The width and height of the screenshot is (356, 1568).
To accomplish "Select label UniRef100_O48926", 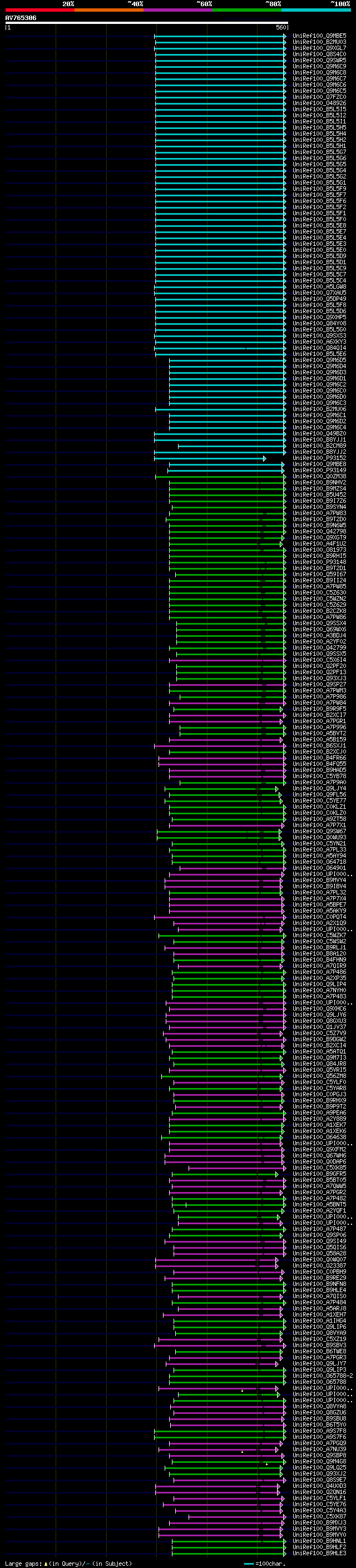I will (x=319, y=103).
